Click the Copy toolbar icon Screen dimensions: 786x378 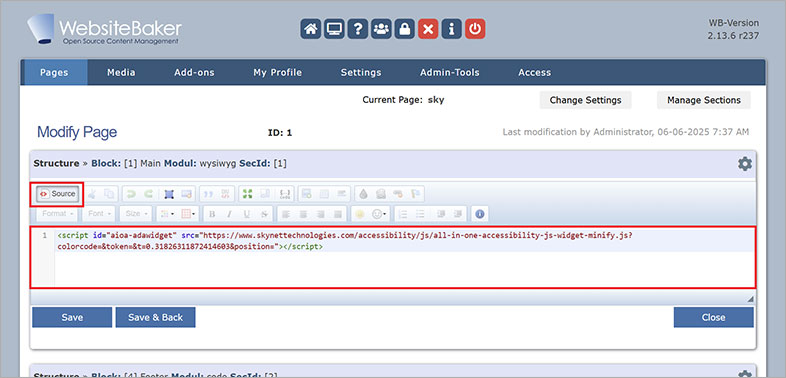coord(109,194)
